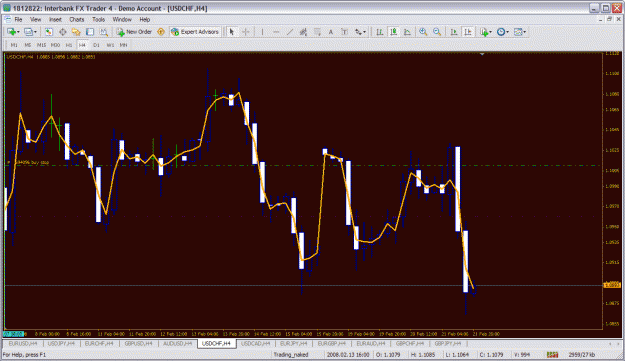Switch to Candlestick chart display
This screenshot has height=361, width=625.
coord(394,32)
